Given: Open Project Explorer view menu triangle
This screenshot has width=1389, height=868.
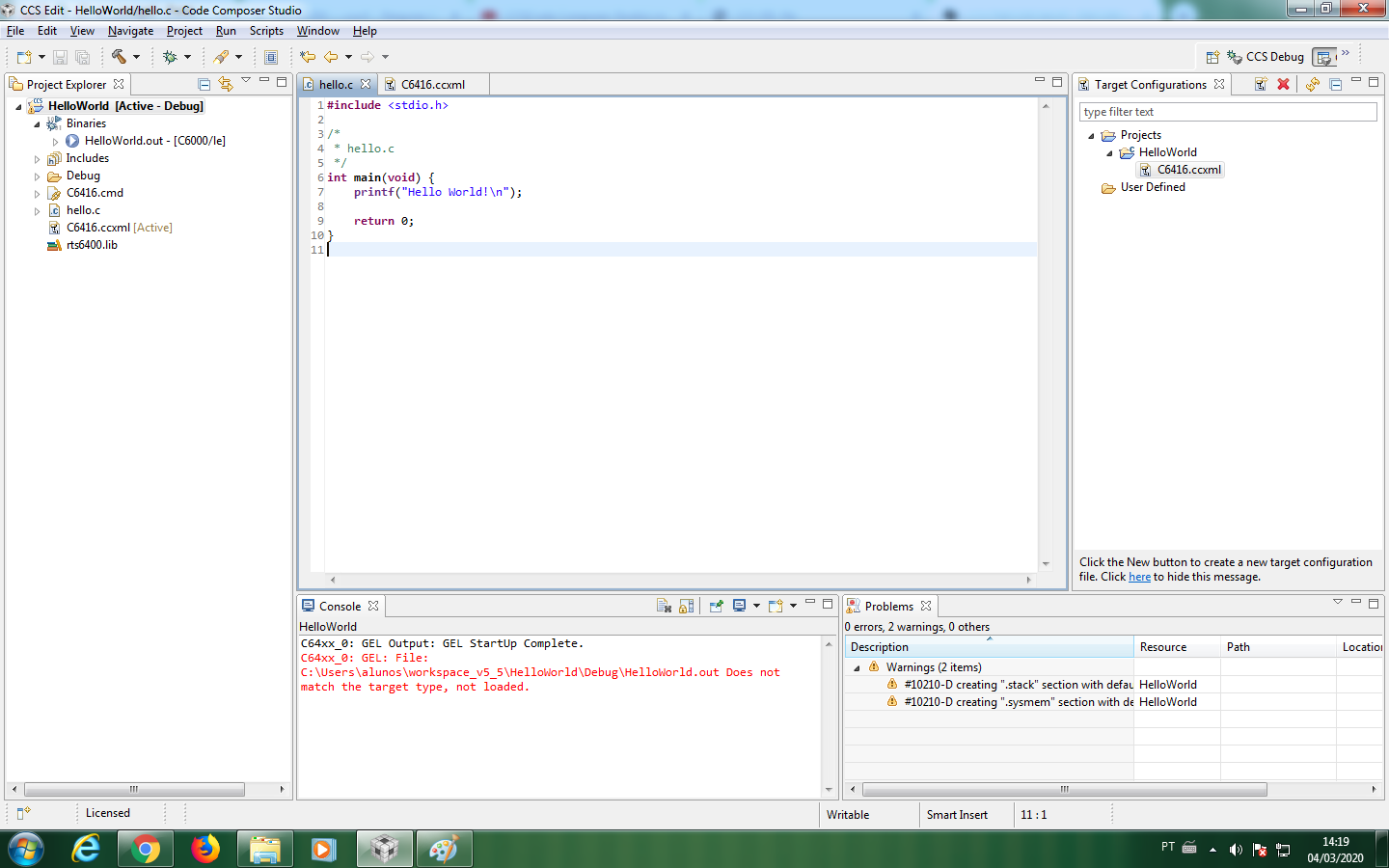Looking at the screenshot, I should tap(246, 80).
